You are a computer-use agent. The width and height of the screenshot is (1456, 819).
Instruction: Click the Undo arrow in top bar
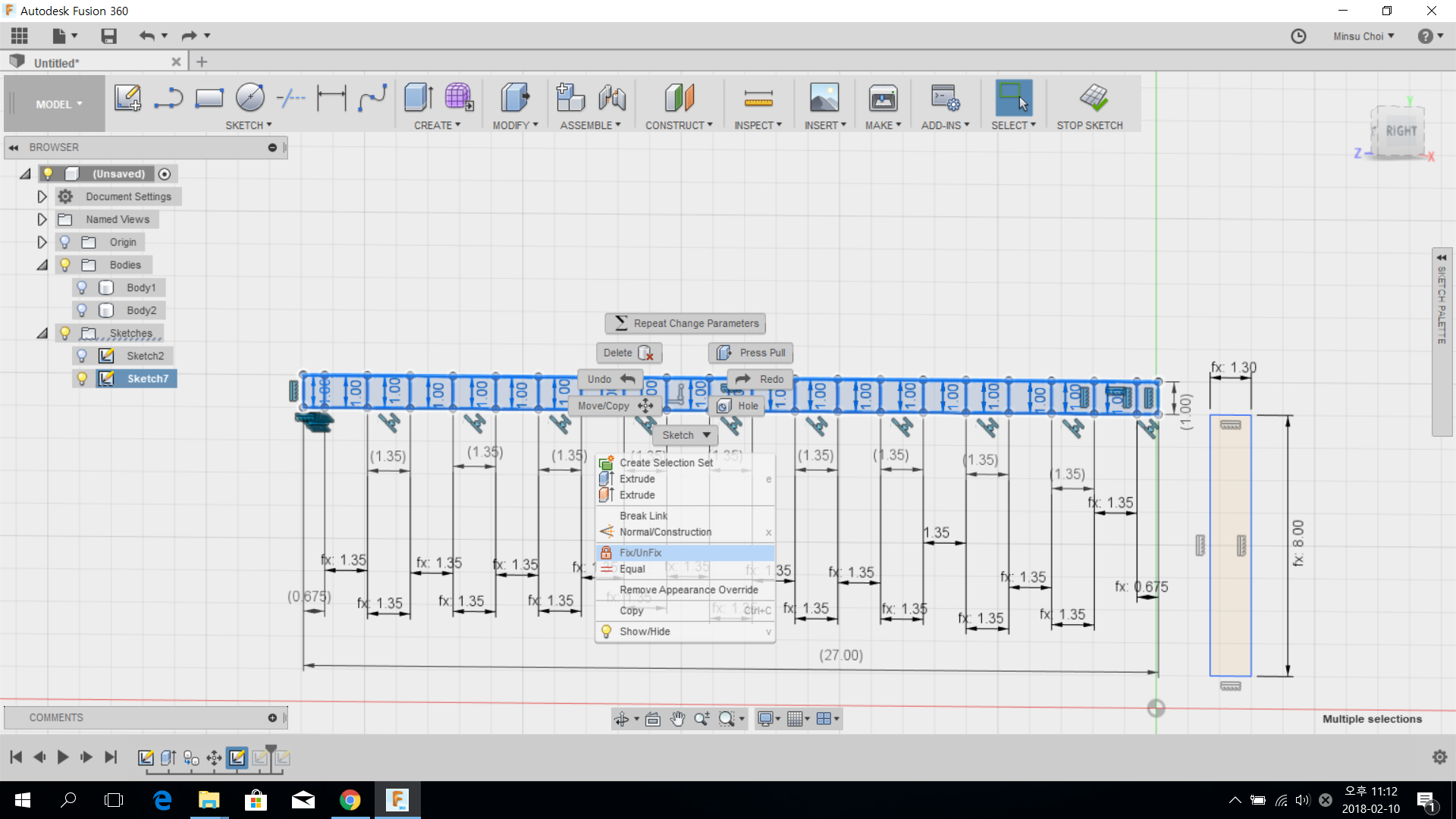click(x=146, y=36)
